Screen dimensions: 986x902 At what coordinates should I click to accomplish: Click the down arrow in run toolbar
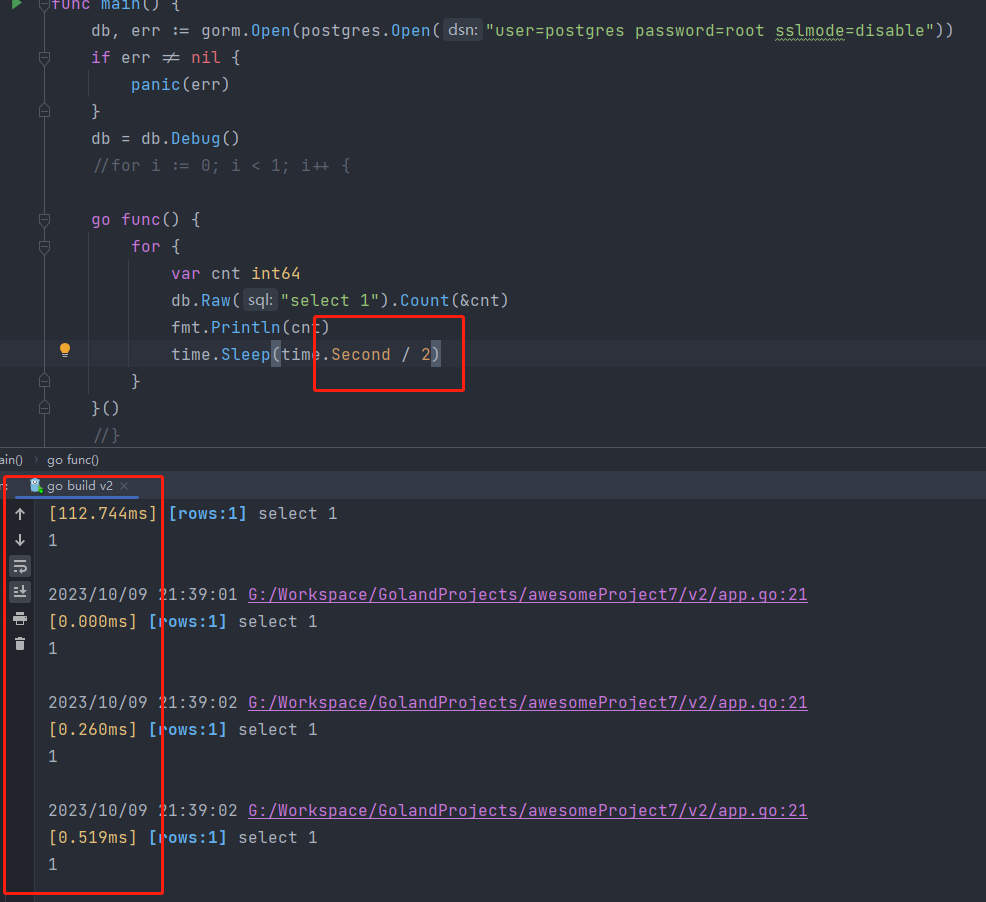(x=20, y=540)
